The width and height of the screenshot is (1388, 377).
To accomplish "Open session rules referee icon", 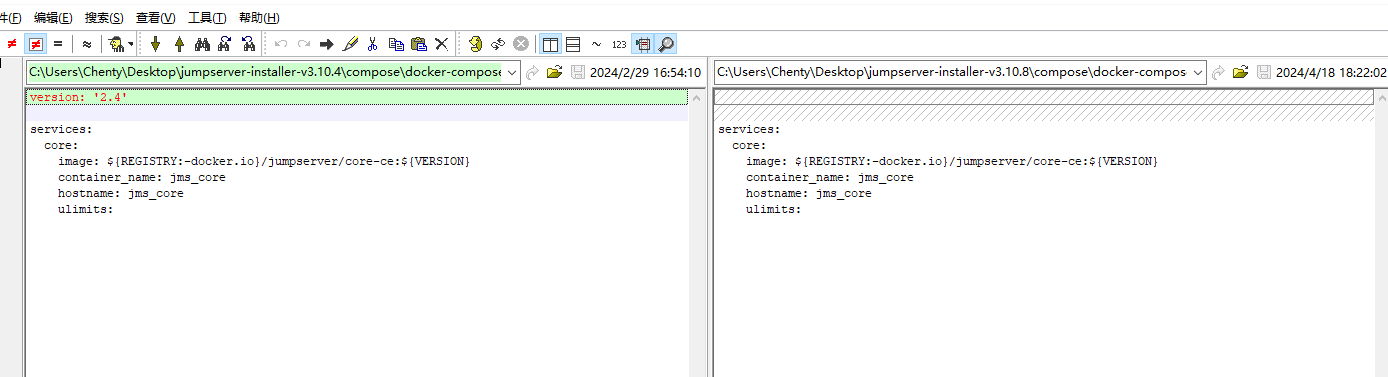I will [116, 44].
